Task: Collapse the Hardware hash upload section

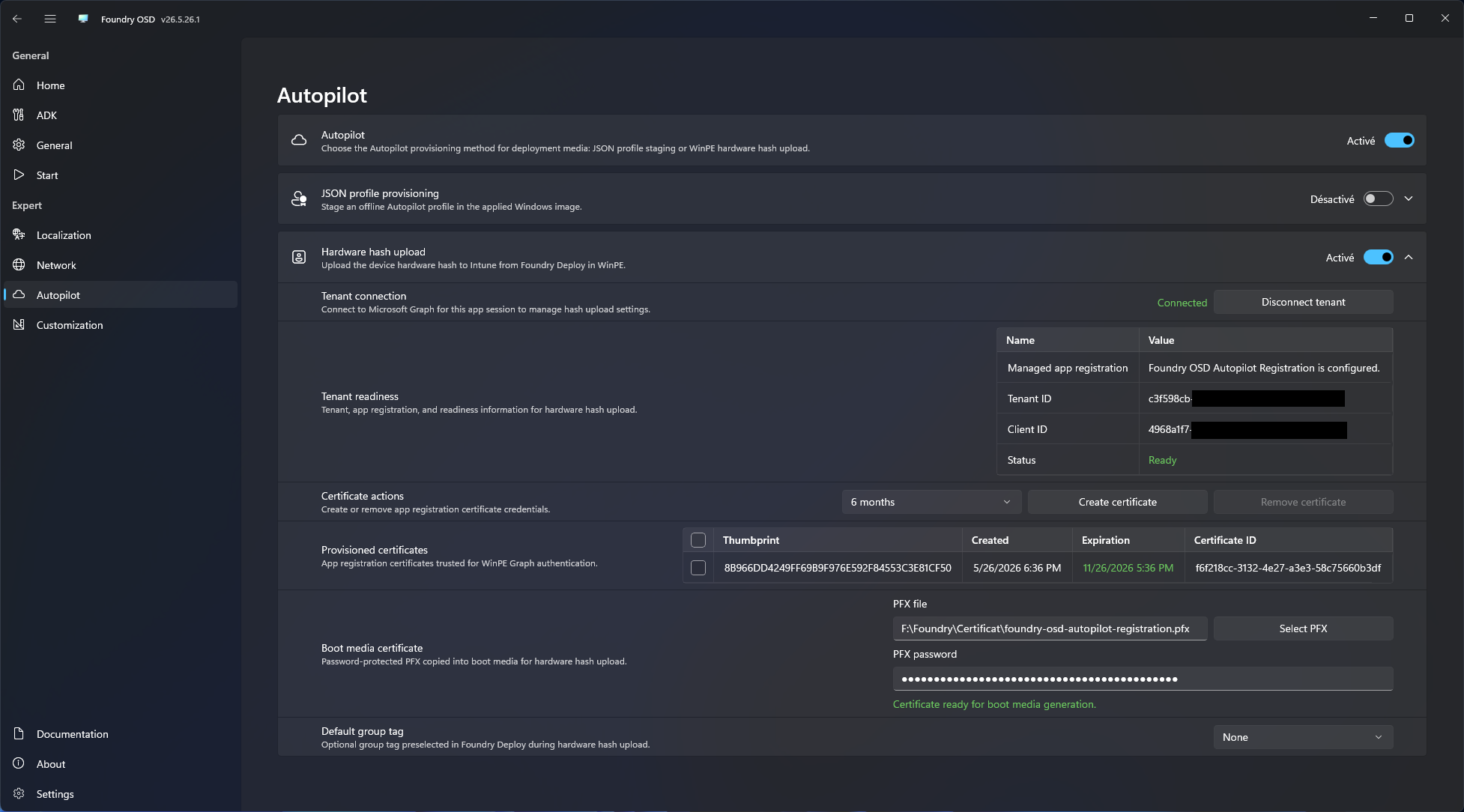Action: pyautogui.click(x=1409, y=258)
